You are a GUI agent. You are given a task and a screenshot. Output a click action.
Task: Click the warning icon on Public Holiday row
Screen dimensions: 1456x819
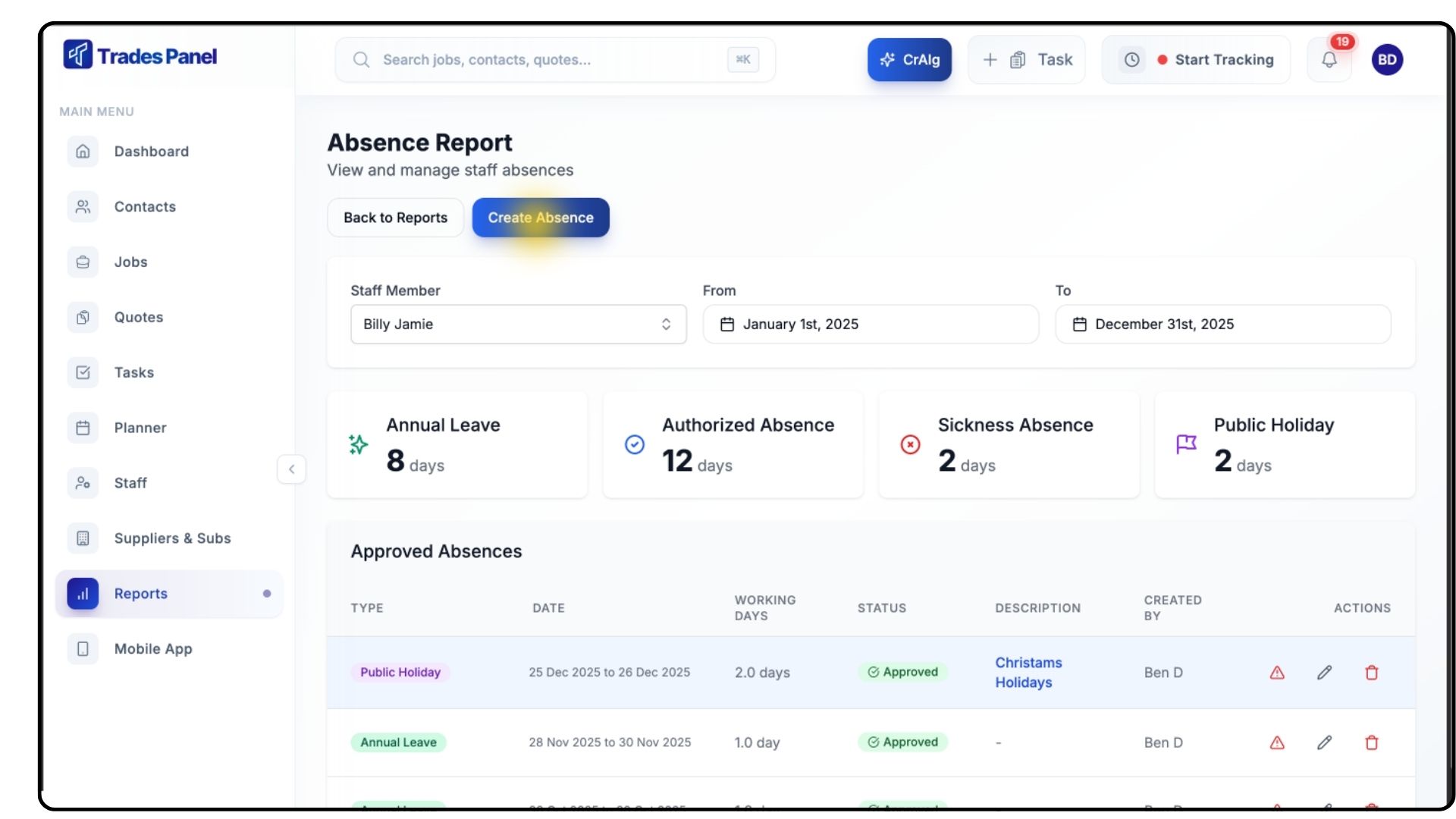click(1277, 673)
